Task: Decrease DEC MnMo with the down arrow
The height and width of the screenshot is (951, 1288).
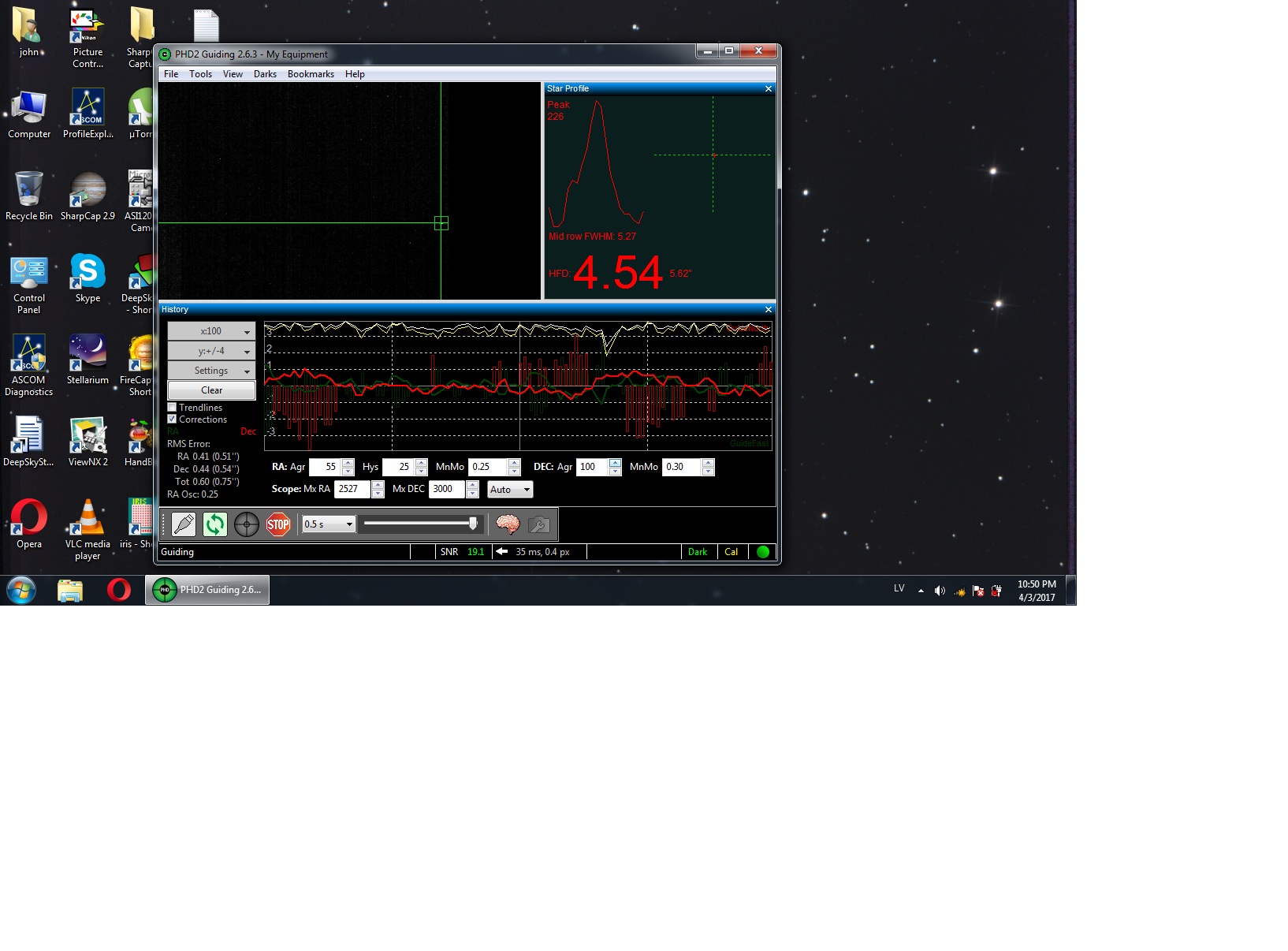Action: (708, 472)
